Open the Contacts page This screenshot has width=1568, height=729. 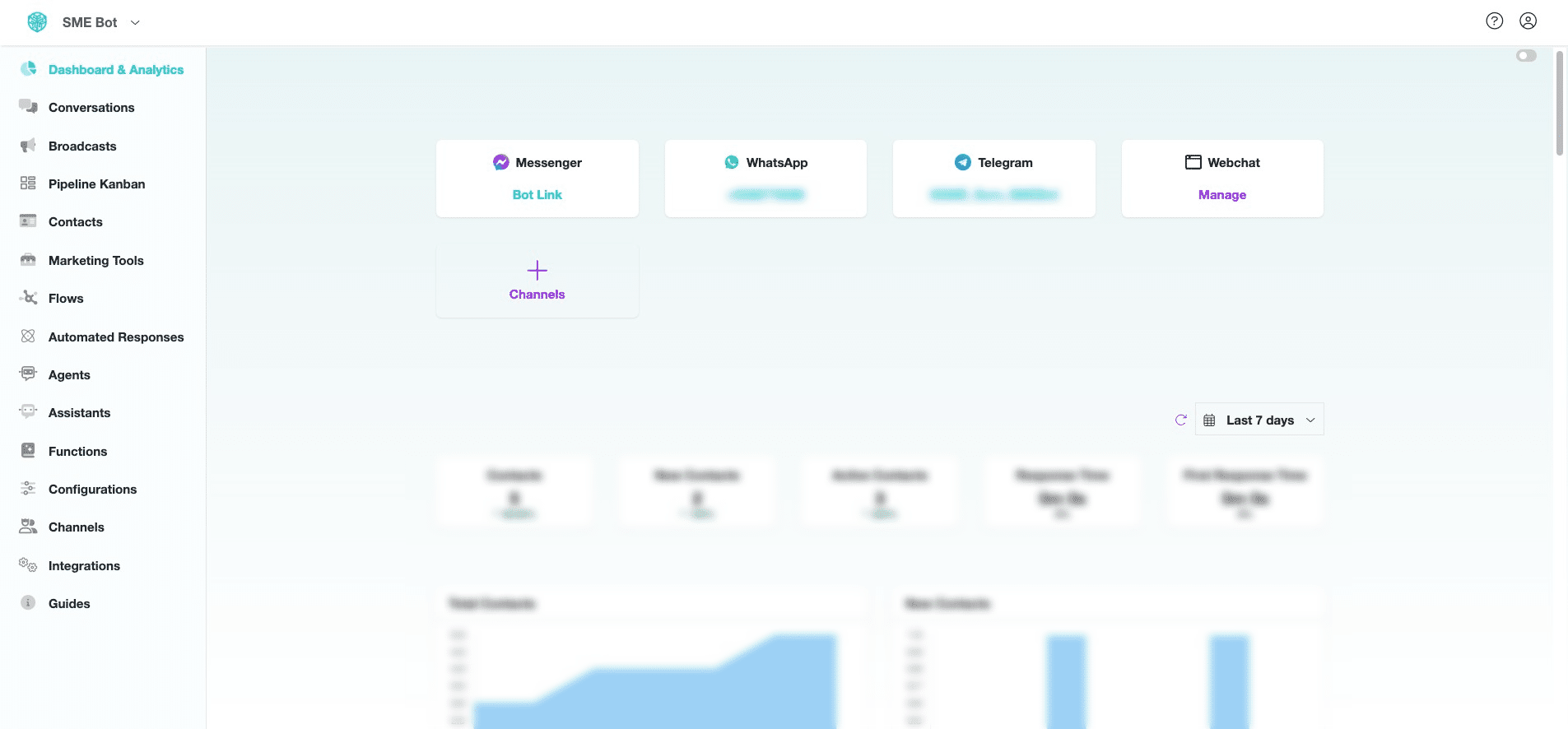click(x=76, y=222)
